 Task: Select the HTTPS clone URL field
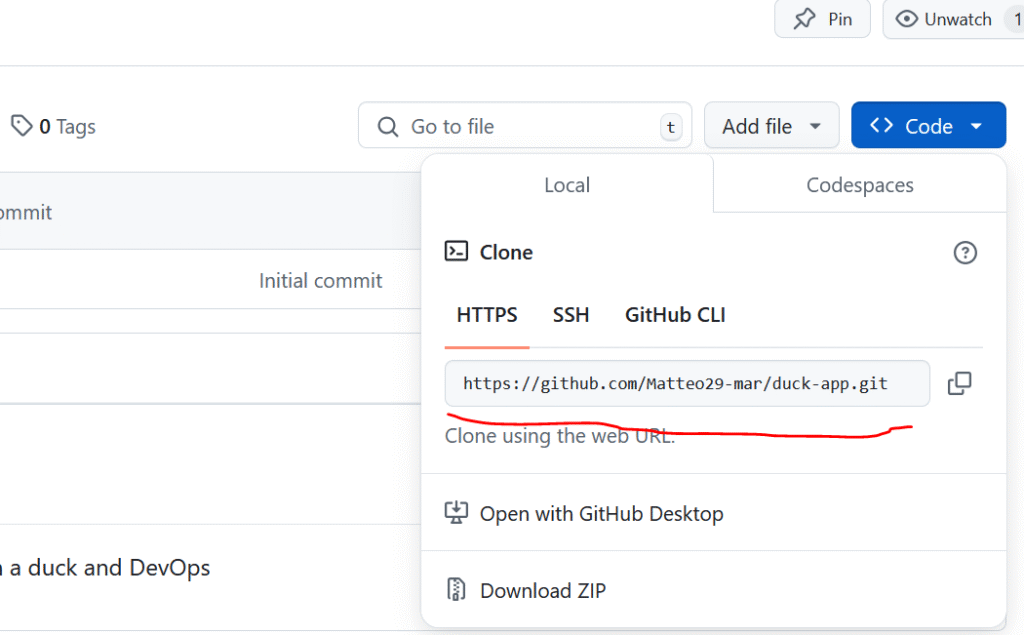click(x=687, y=383)
